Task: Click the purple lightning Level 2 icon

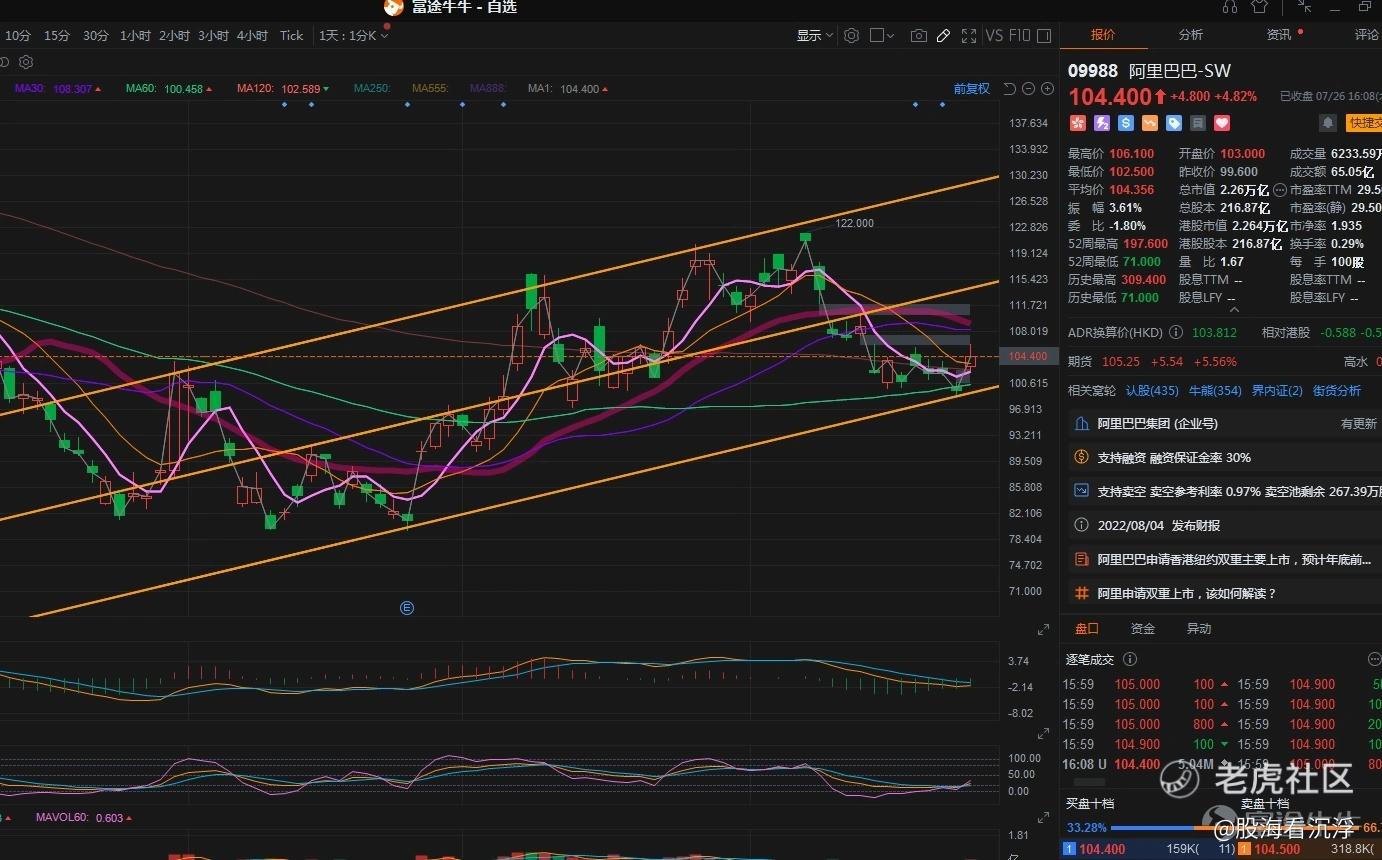Action: (1102, 123)
